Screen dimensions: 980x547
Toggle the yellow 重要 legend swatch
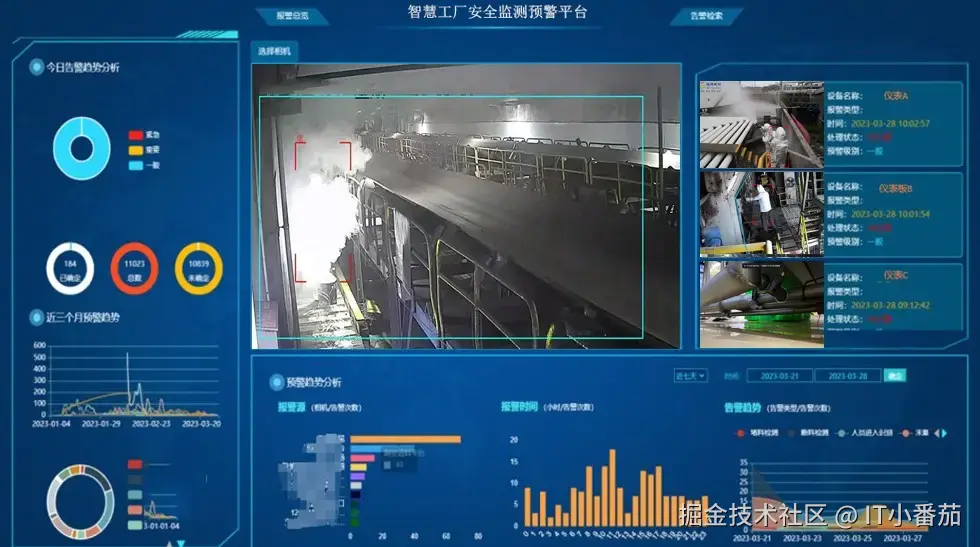click(x=136, y=150)
